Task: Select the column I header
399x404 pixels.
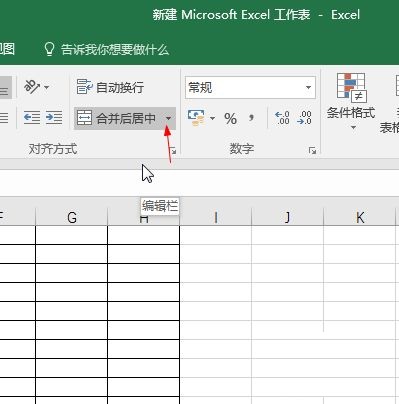Action: (216, 217)
